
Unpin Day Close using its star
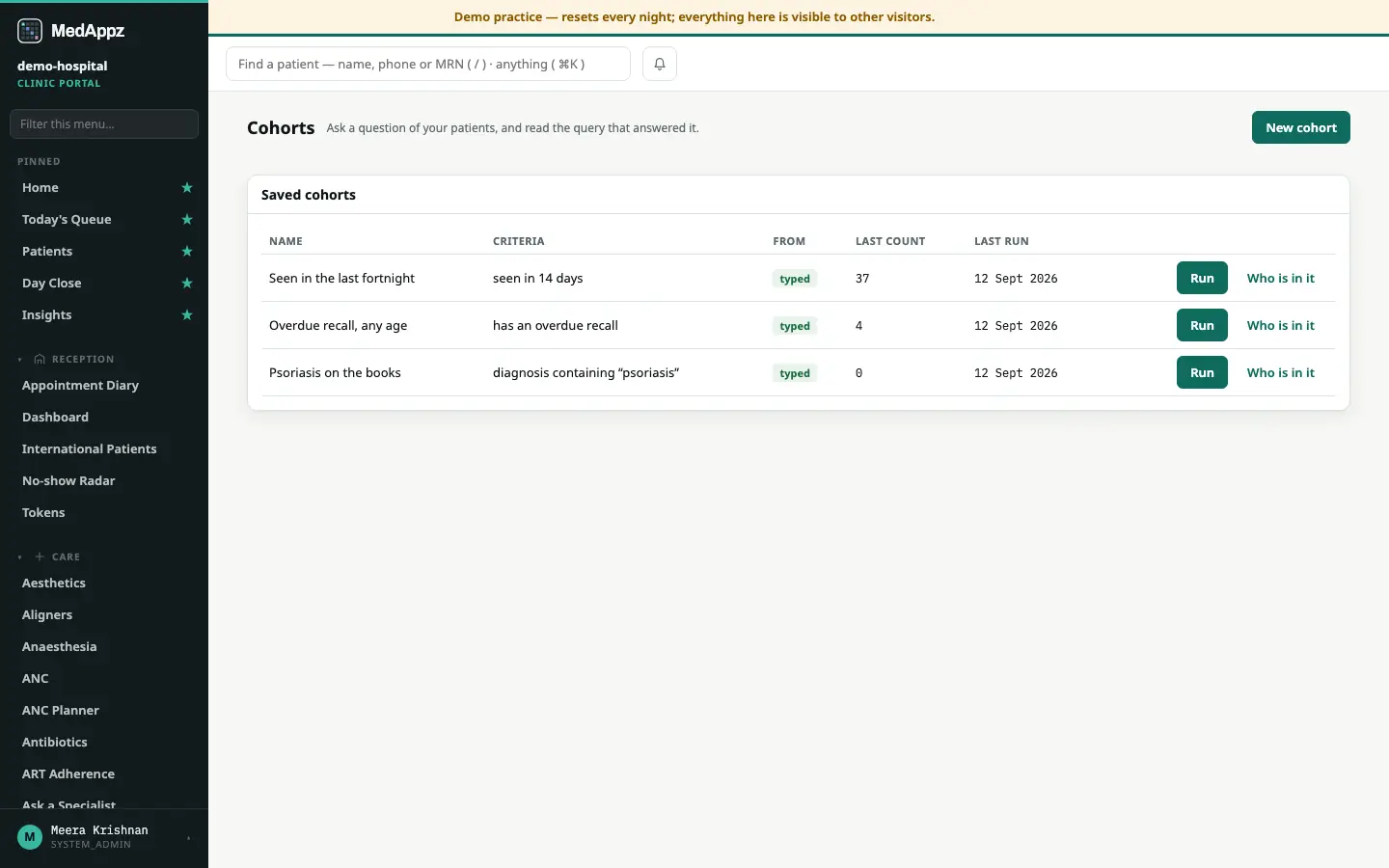point(187,284)
